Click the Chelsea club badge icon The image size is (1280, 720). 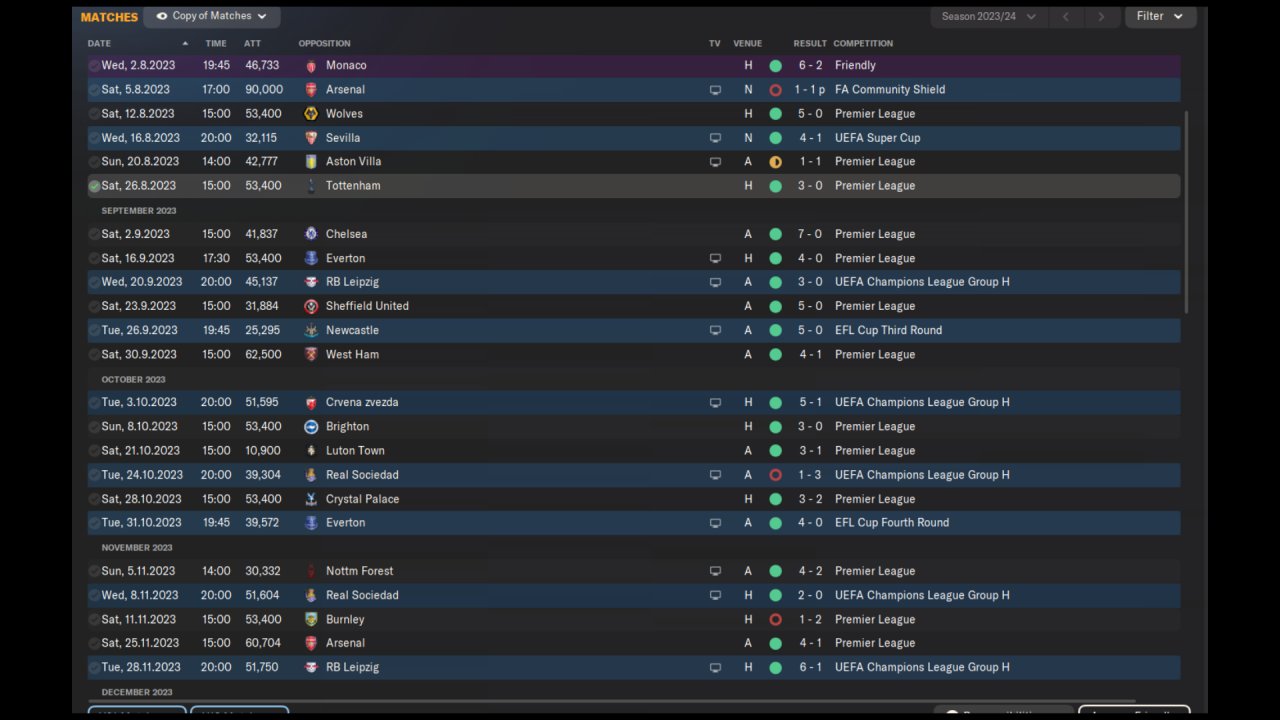pyautogui.click(x=311, y=234)
